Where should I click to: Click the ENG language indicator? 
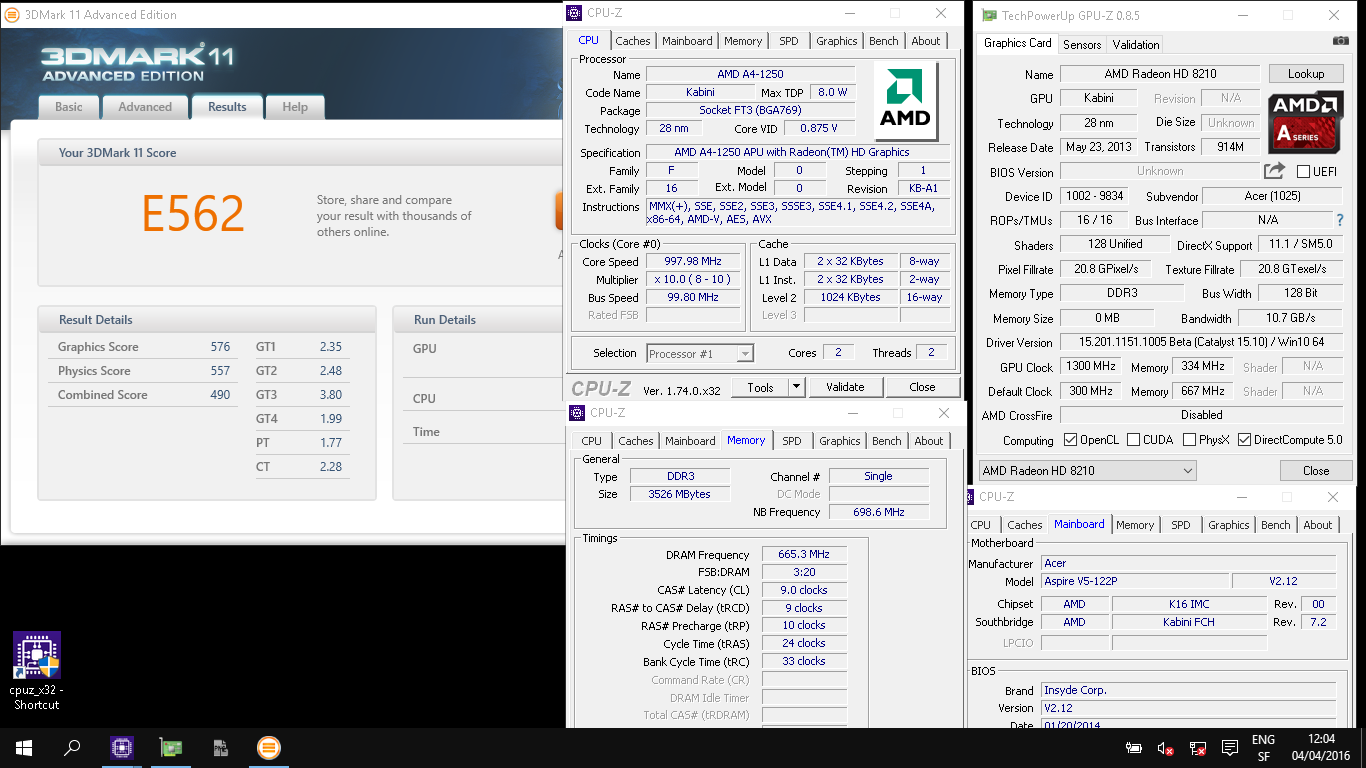(x=1263, y=740)
